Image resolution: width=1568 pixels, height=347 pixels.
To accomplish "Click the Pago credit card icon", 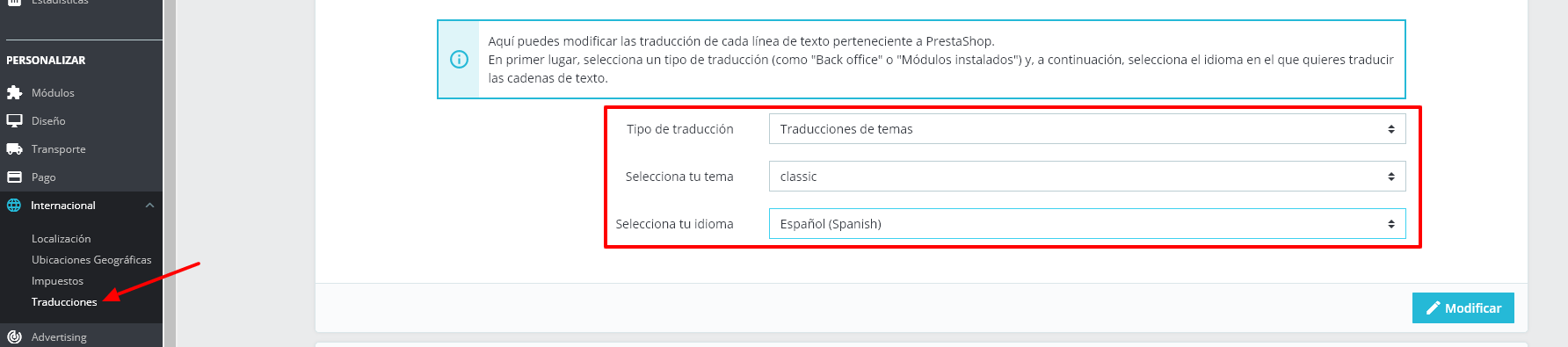I will [x=14, y=177].
